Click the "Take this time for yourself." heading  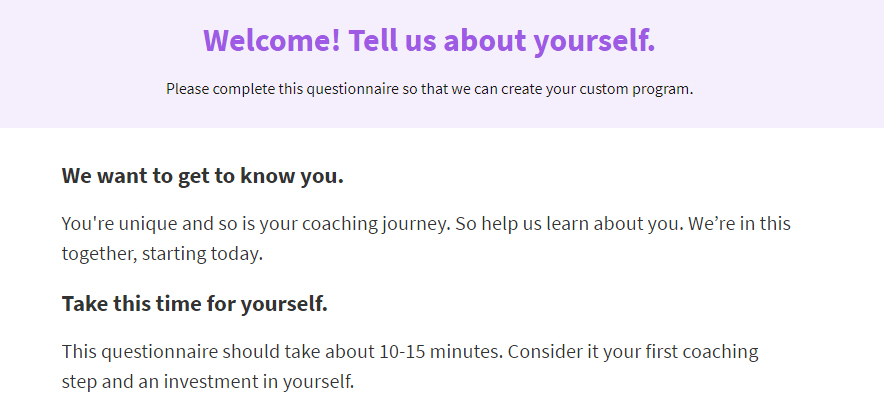[195, 304]
